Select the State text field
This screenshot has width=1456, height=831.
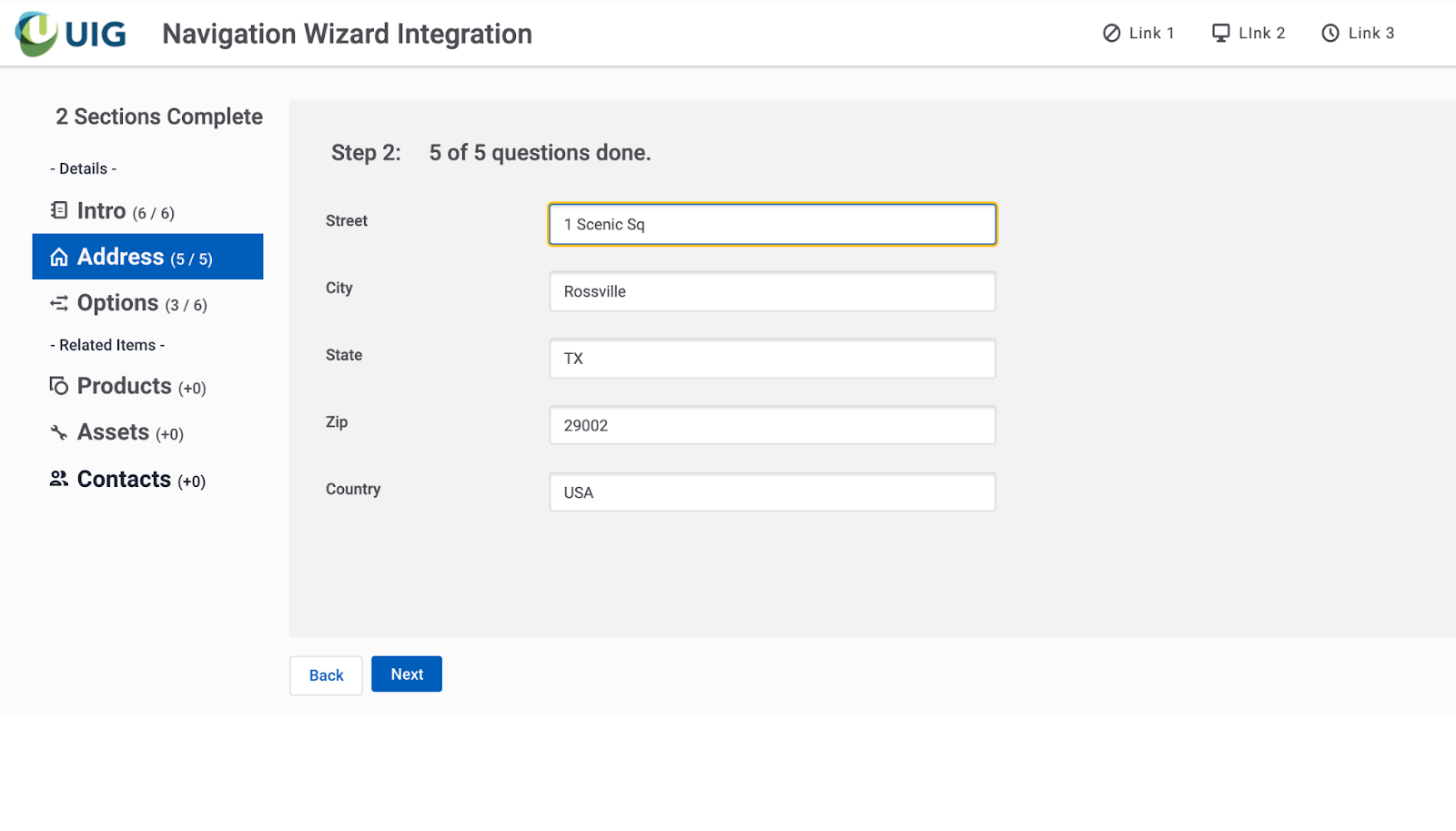[x=772, y=359]
